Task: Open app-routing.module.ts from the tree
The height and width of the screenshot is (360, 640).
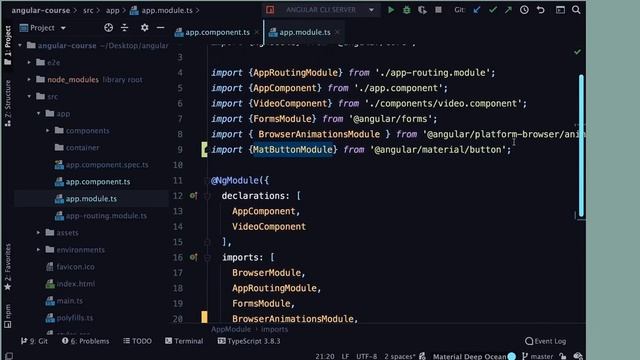Action: point(106,216)
